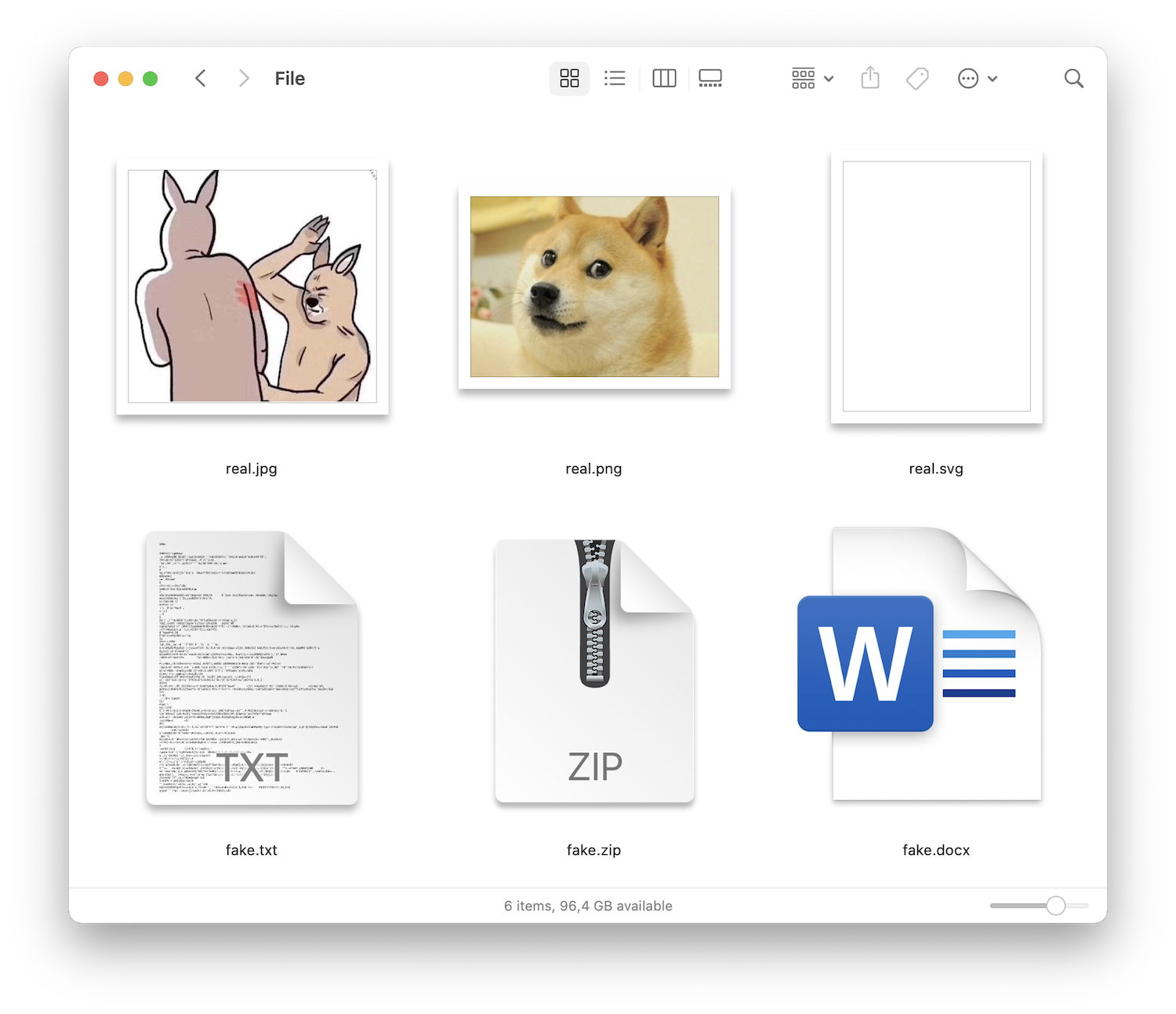Click the green fullscreen window button
The height and width of the screenshot is (1014, 1176).
click(150, 78)
